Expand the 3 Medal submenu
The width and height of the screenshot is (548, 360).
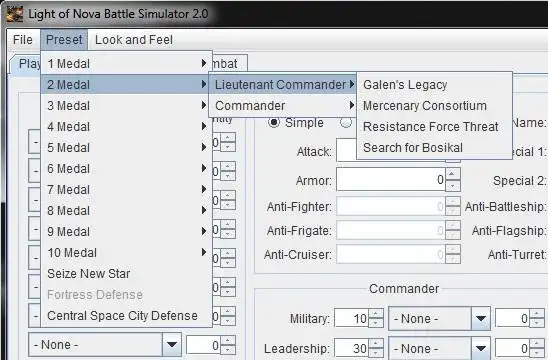(127, 106)
